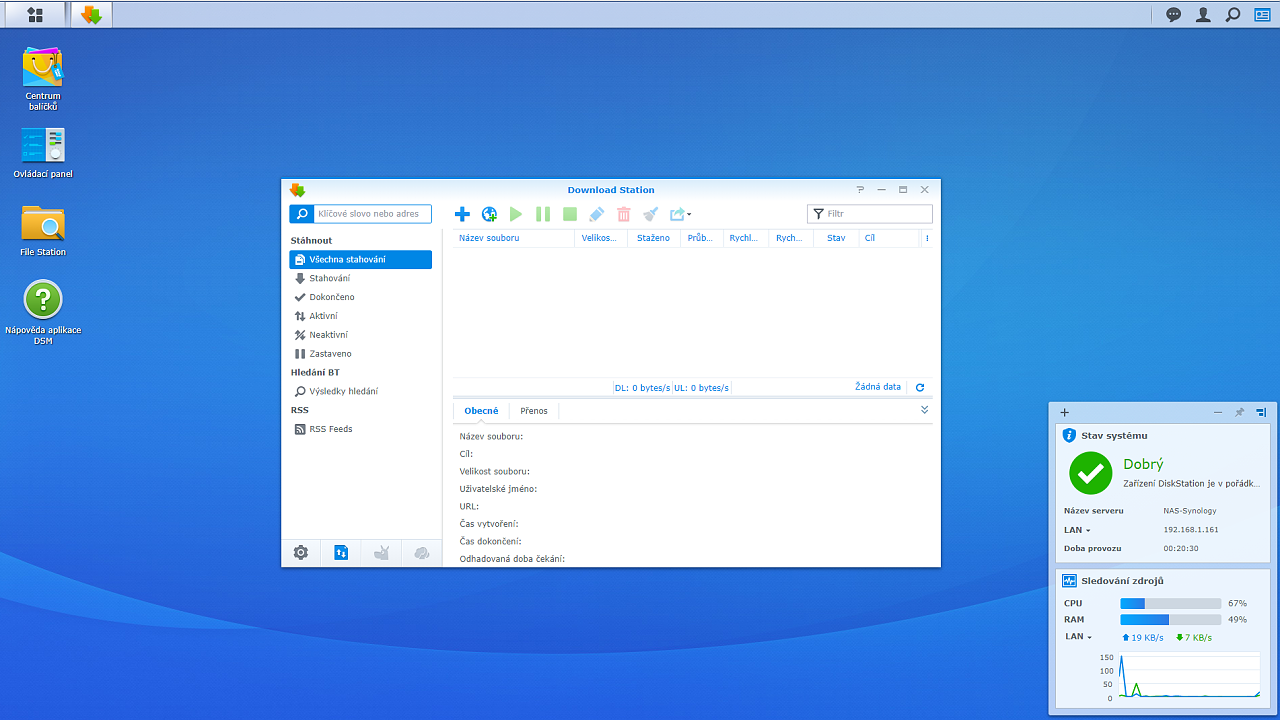
Task: Expand the LAN dropdown in Stav systému
Action: click(x=1077, y=530)
